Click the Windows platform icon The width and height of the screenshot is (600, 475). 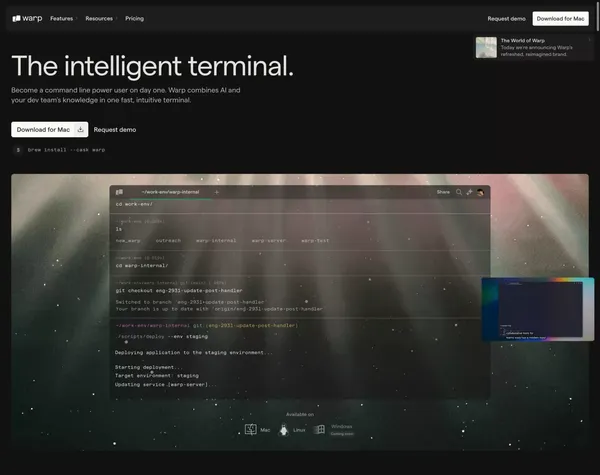(x=319, y=429)
